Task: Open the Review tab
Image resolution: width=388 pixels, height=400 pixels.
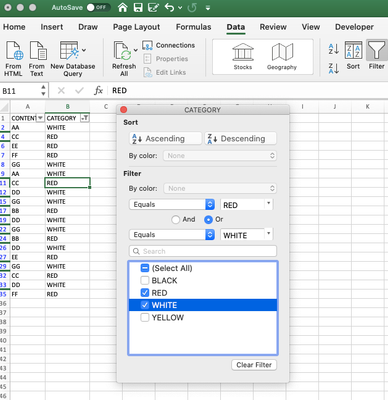Action: [x=273, y=27]
